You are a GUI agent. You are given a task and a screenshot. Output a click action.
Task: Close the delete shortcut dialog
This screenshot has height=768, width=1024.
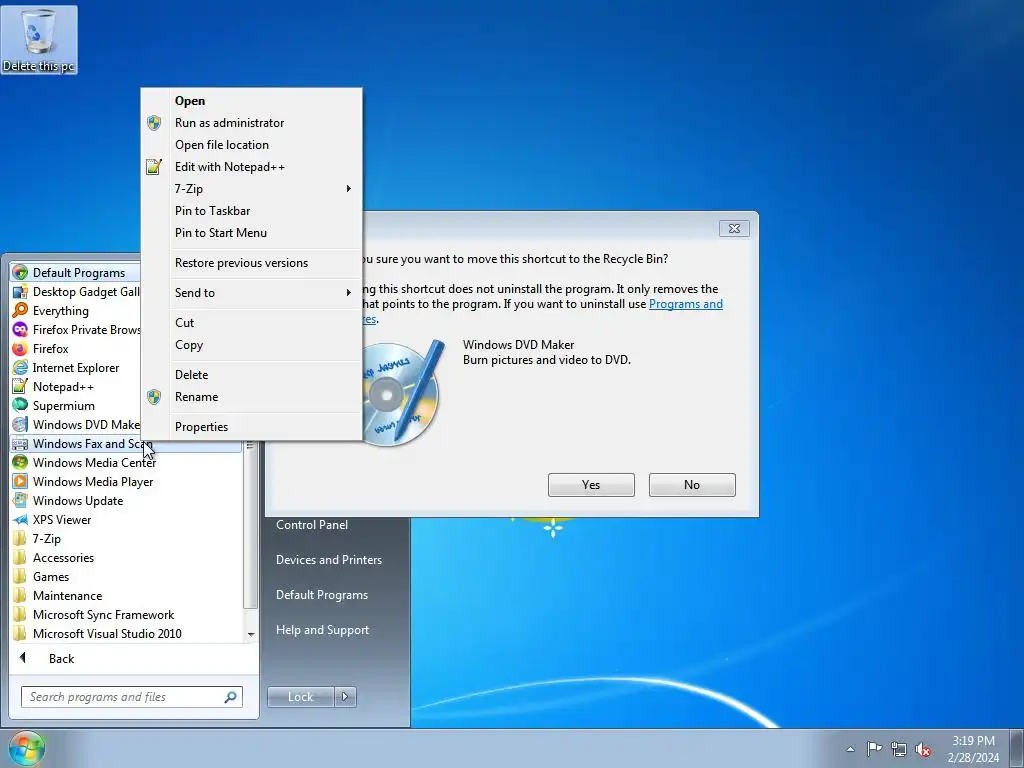734,229
